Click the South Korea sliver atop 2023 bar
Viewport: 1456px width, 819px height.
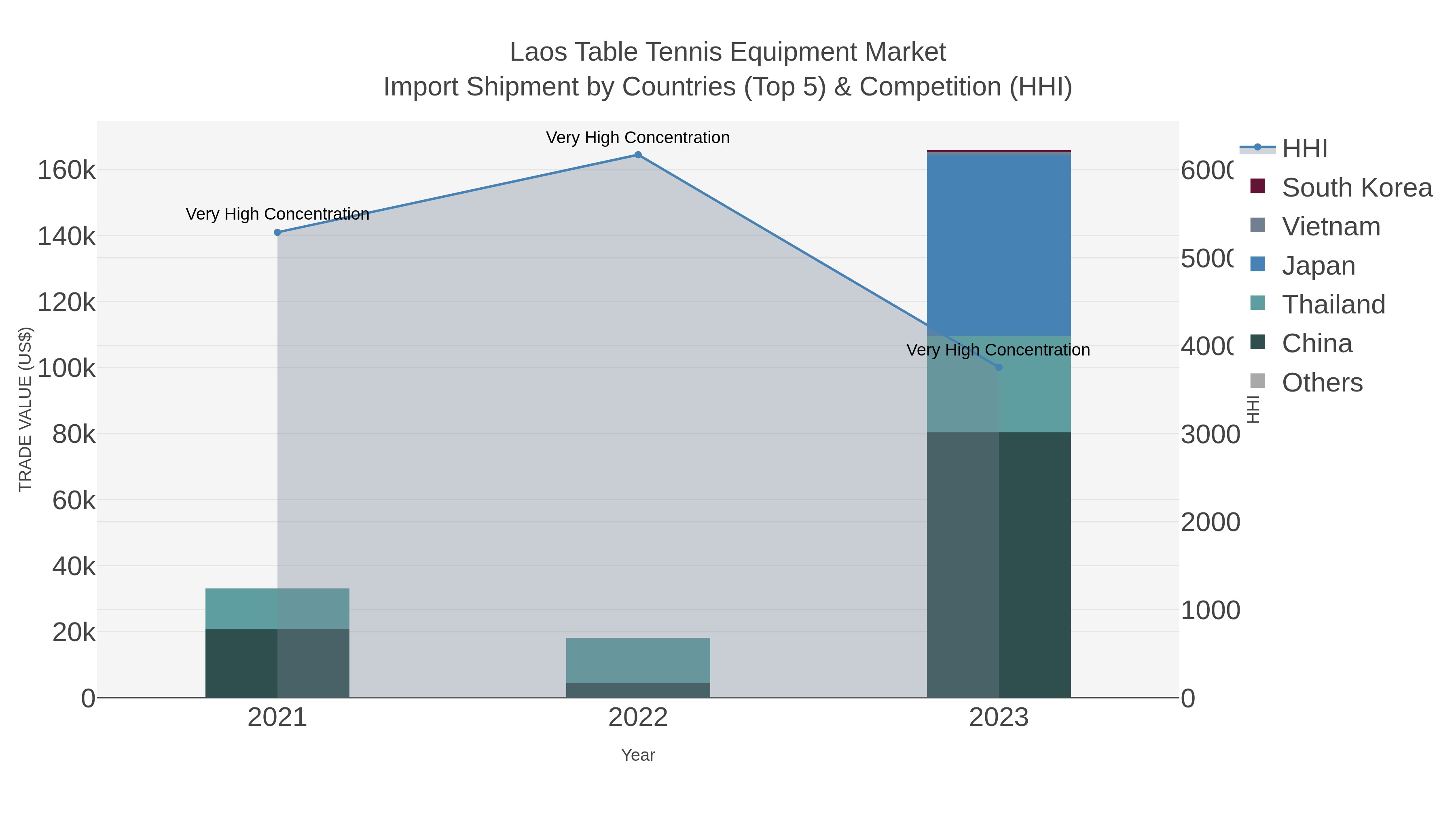(x=999, y=151)
